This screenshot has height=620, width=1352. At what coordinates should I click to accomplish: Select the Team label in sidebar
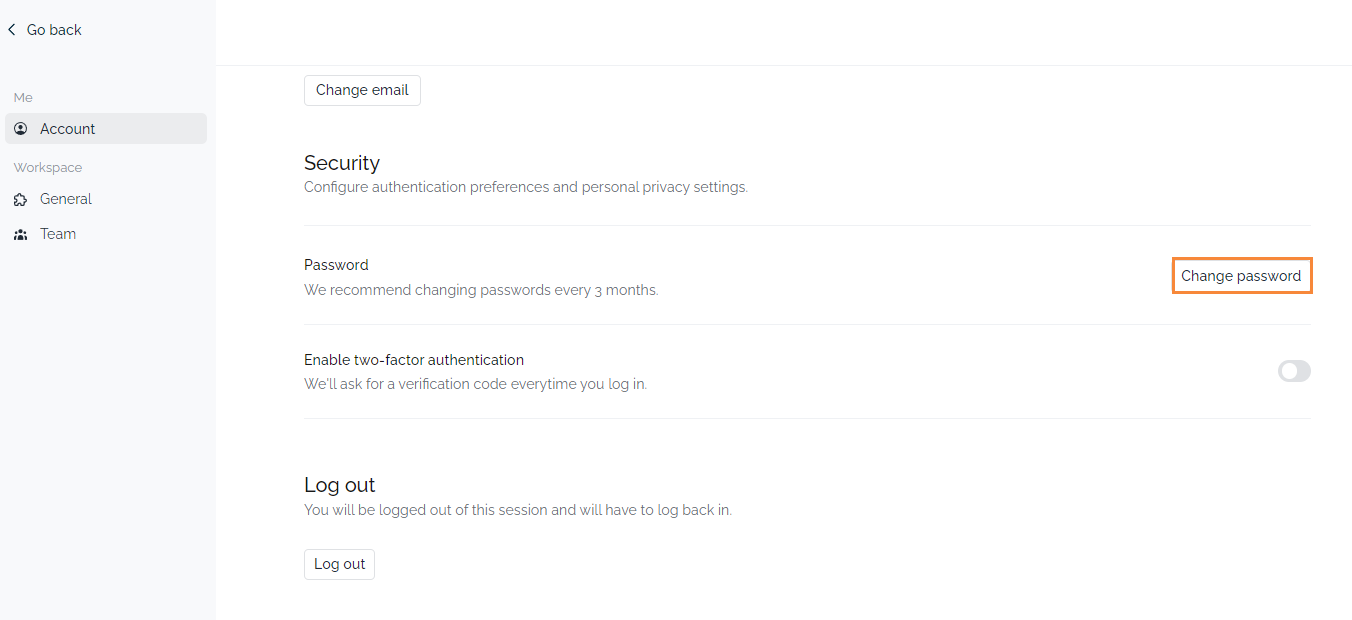click(x=58, y=234)
